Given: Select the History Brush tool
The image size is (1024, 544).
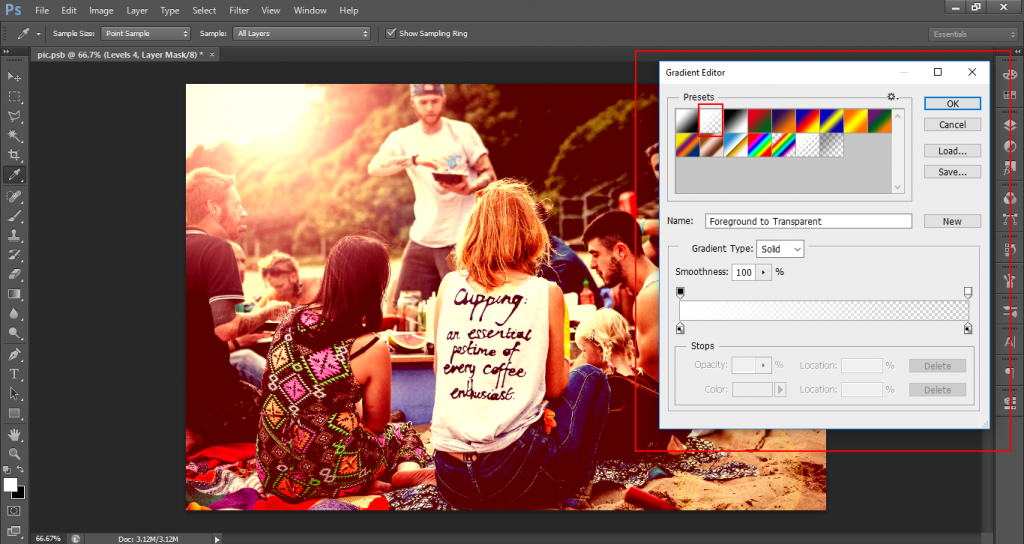Looking at the screenshot, I should (x=14, y=255).
